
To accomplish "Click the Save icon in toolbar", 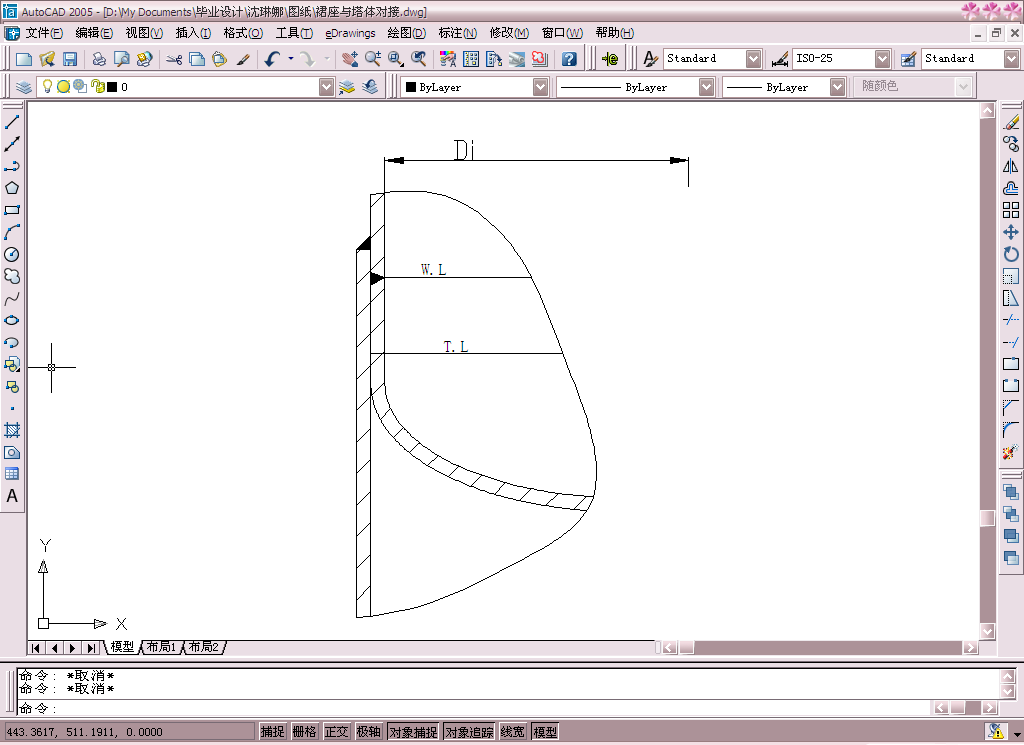I will 70,59.
